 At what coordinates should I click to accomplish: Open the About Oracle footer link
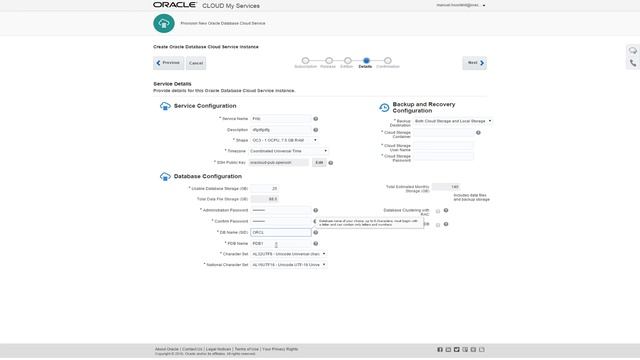[167, 349]
